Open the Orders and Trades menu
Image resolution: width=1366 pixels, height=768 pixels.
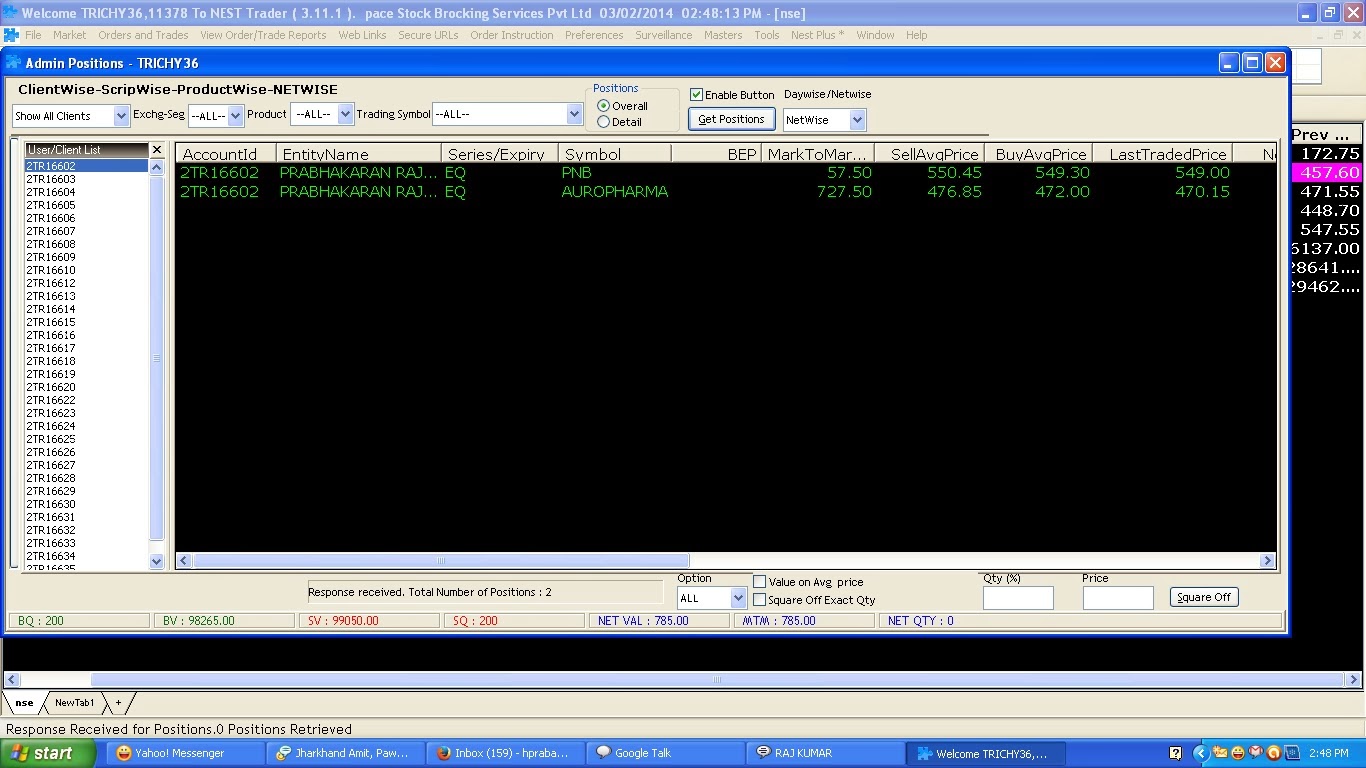pos(143,35)
